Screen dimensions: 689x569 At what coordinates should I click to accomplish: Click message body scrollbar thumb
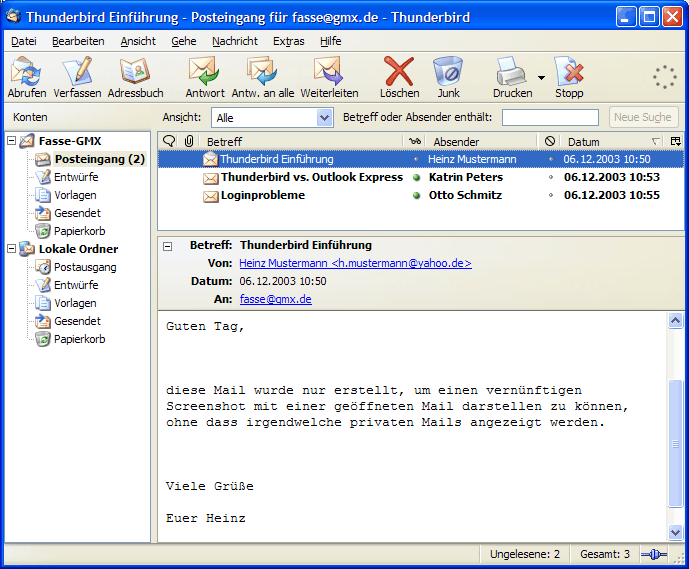(x=675, y=444)
